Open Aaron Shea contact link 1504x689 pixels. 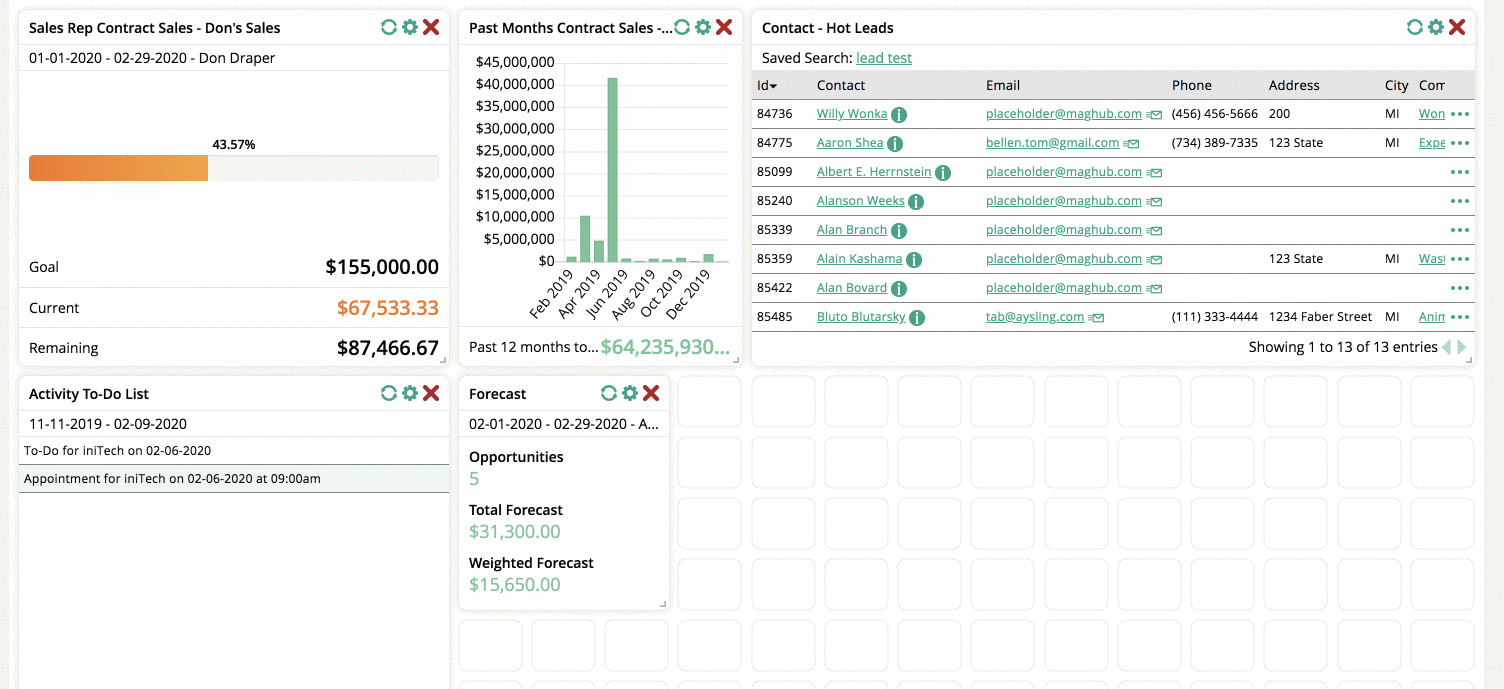850,143
